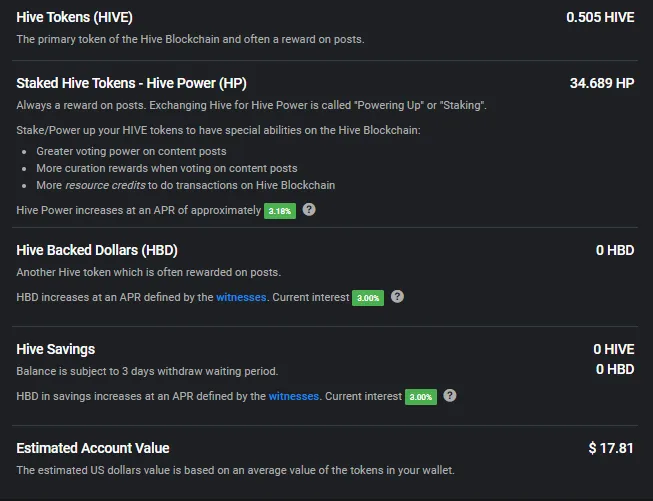Select the Hive Backed Dollars (HBD) title
Viewport: 653px width, 501px height.
click(97, 250)
